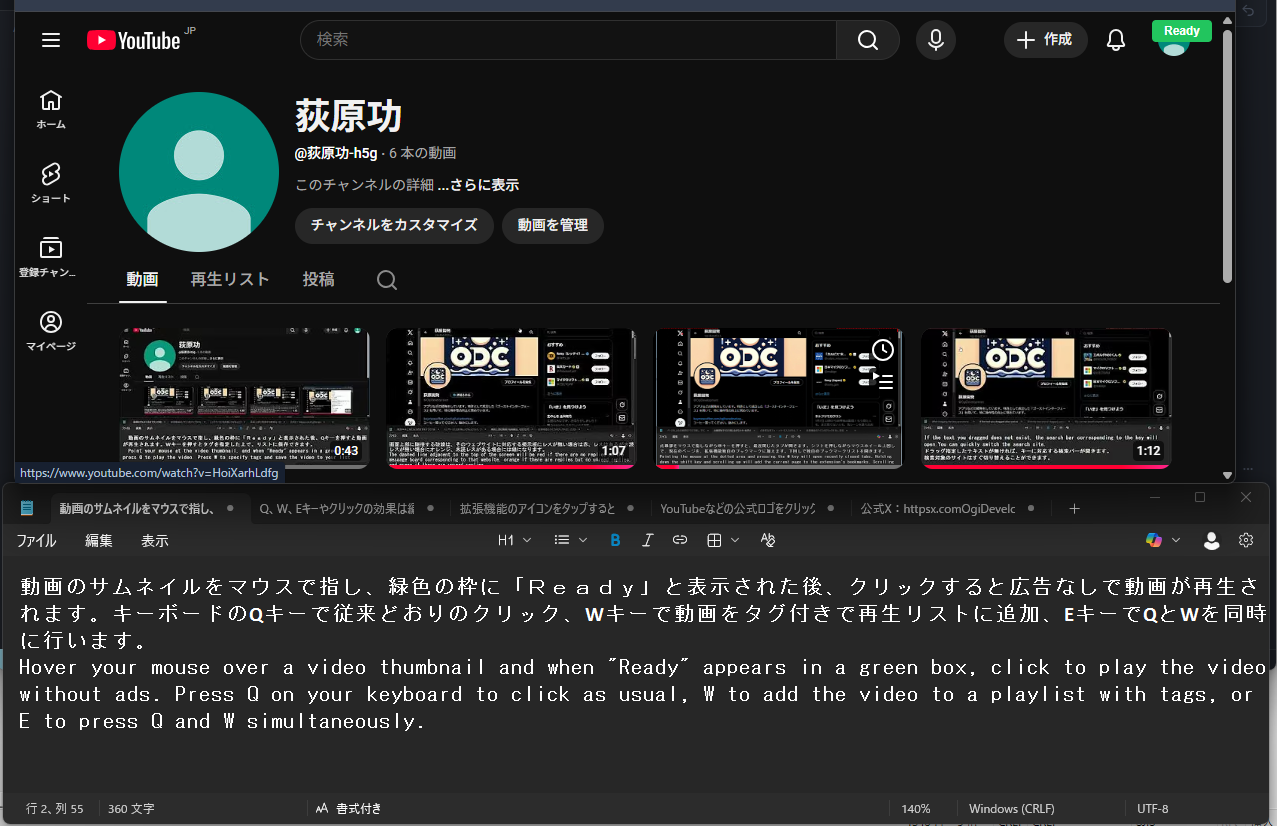The height and width of the screenshot is (826, 1277).
Task: Open the YouTube notifications bell
Action: pyautogui.click(x=1115, y=40)
